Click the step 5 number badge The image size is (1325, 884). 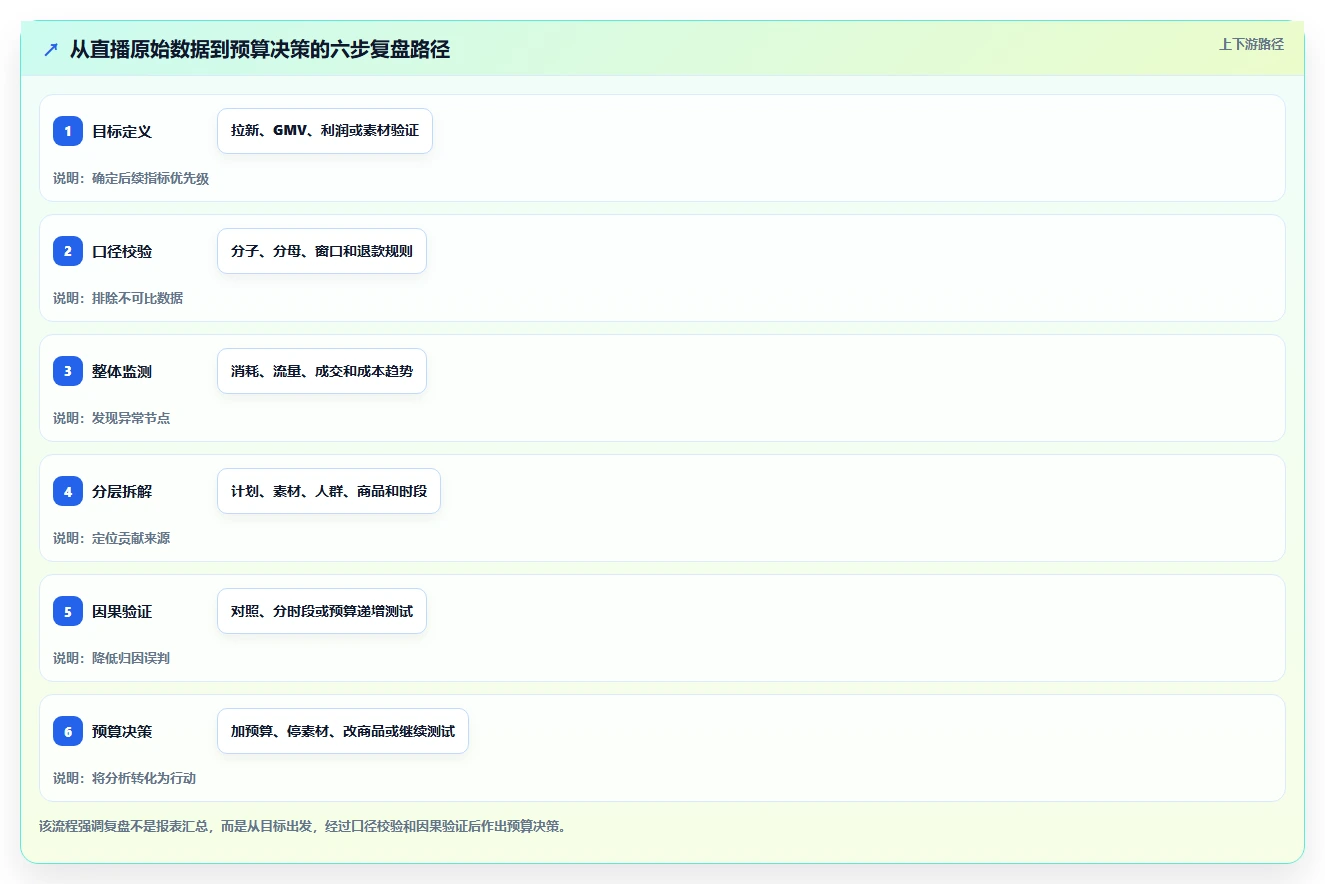[x=68, y=611]
